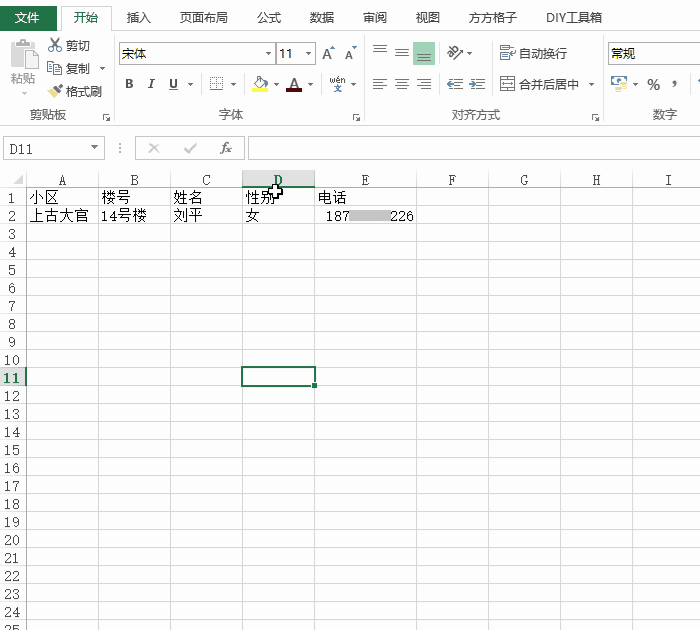Select cell containing 14号楼
The height and width of the screenshot is (630, 700).
click(134, 216)
